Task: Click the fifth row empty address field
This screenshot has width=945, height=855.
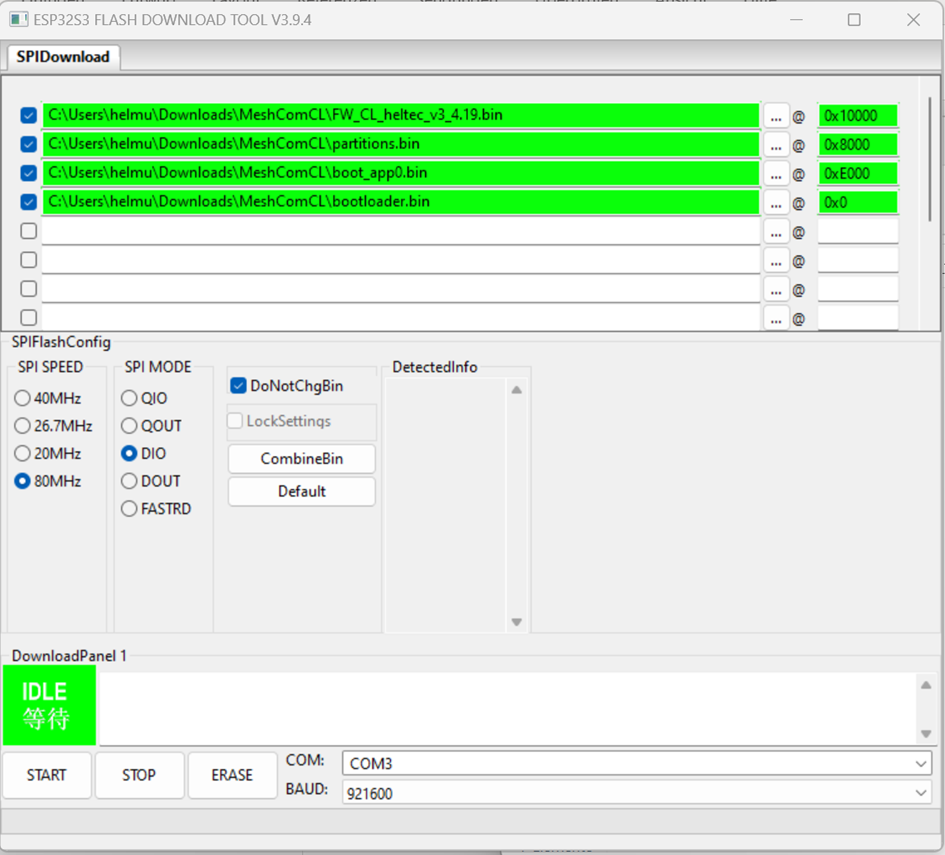Action: [x=858, y=231]
